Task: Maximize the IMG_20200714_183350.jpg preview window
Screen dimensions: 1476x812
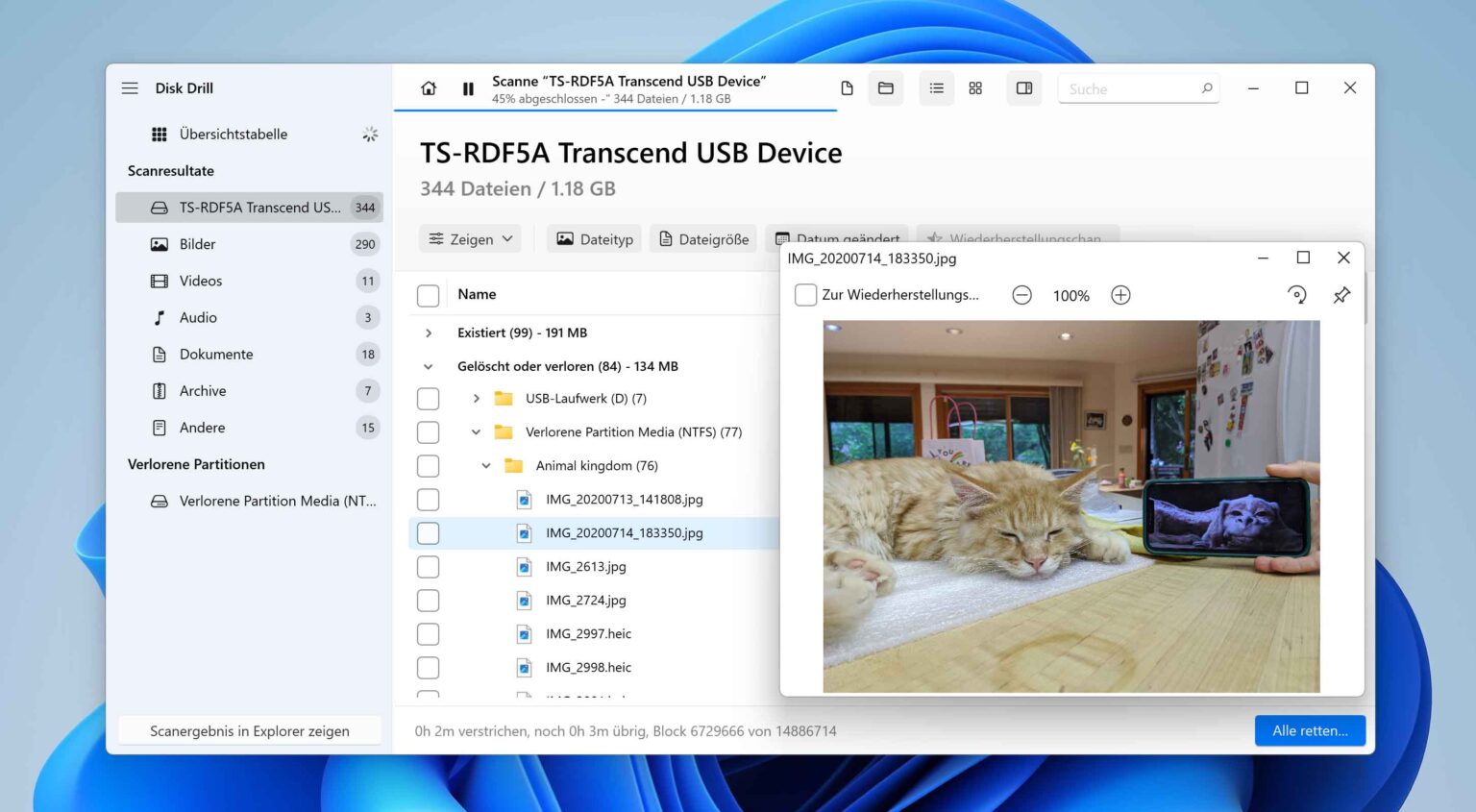Action: point(1303,258)
